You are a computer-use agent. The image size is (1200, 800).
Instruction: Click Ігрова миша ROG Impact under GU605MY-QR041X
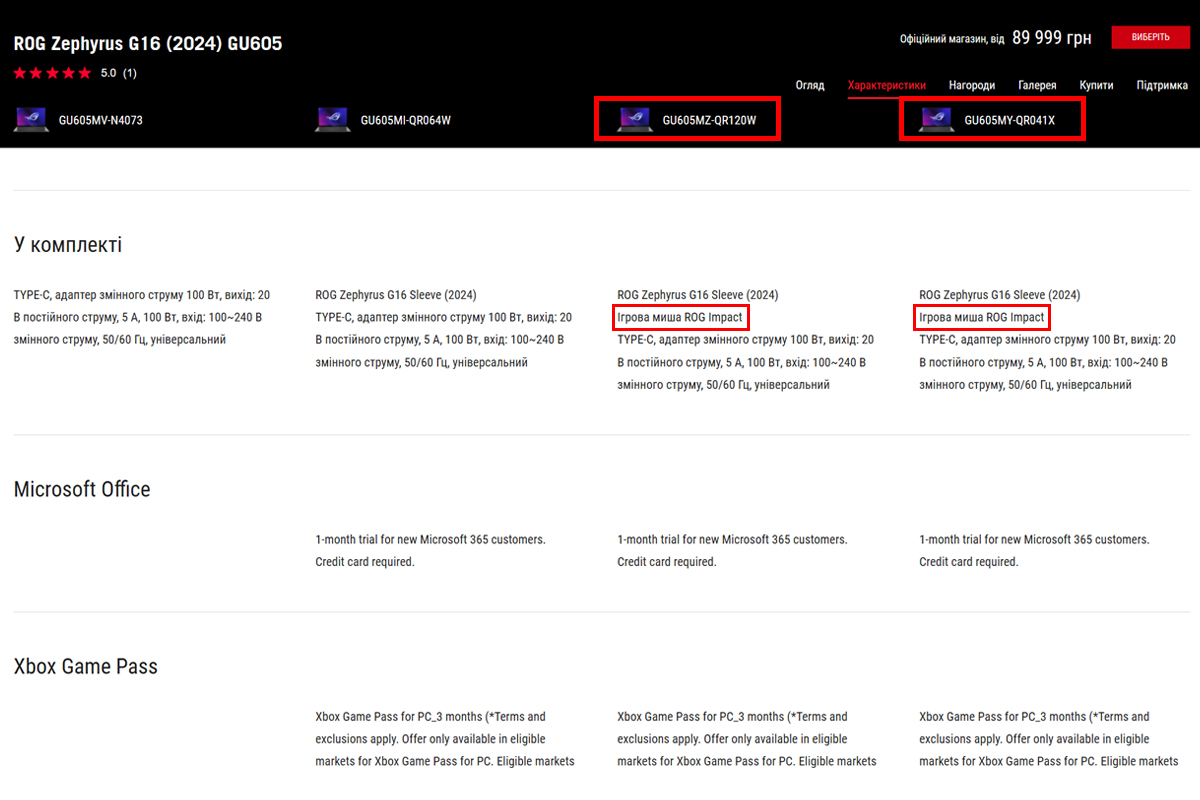click(x=982, y=317)
